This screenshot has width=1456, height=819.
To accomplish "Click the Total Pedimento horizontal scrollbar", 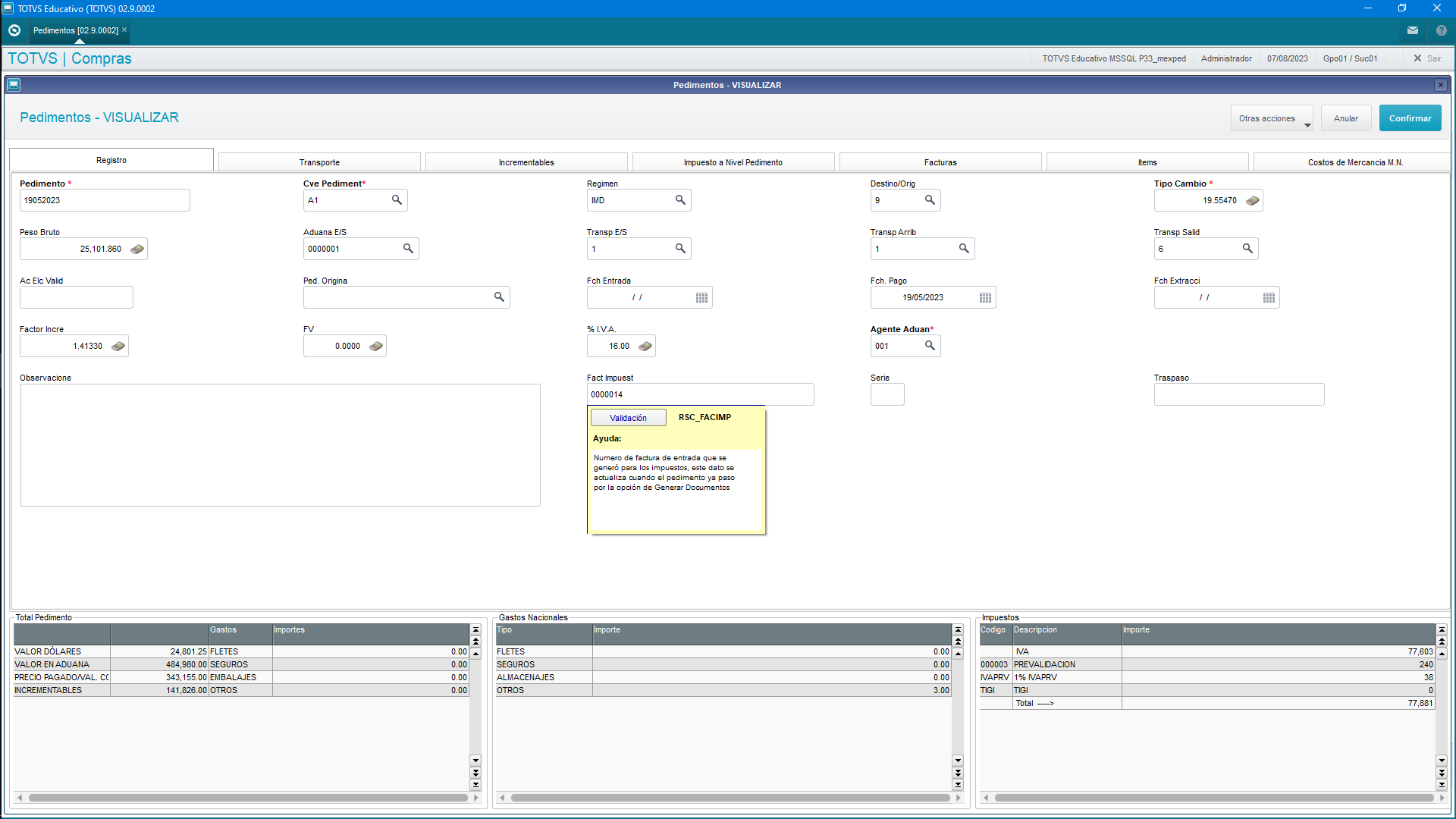I will coord(248,798).
